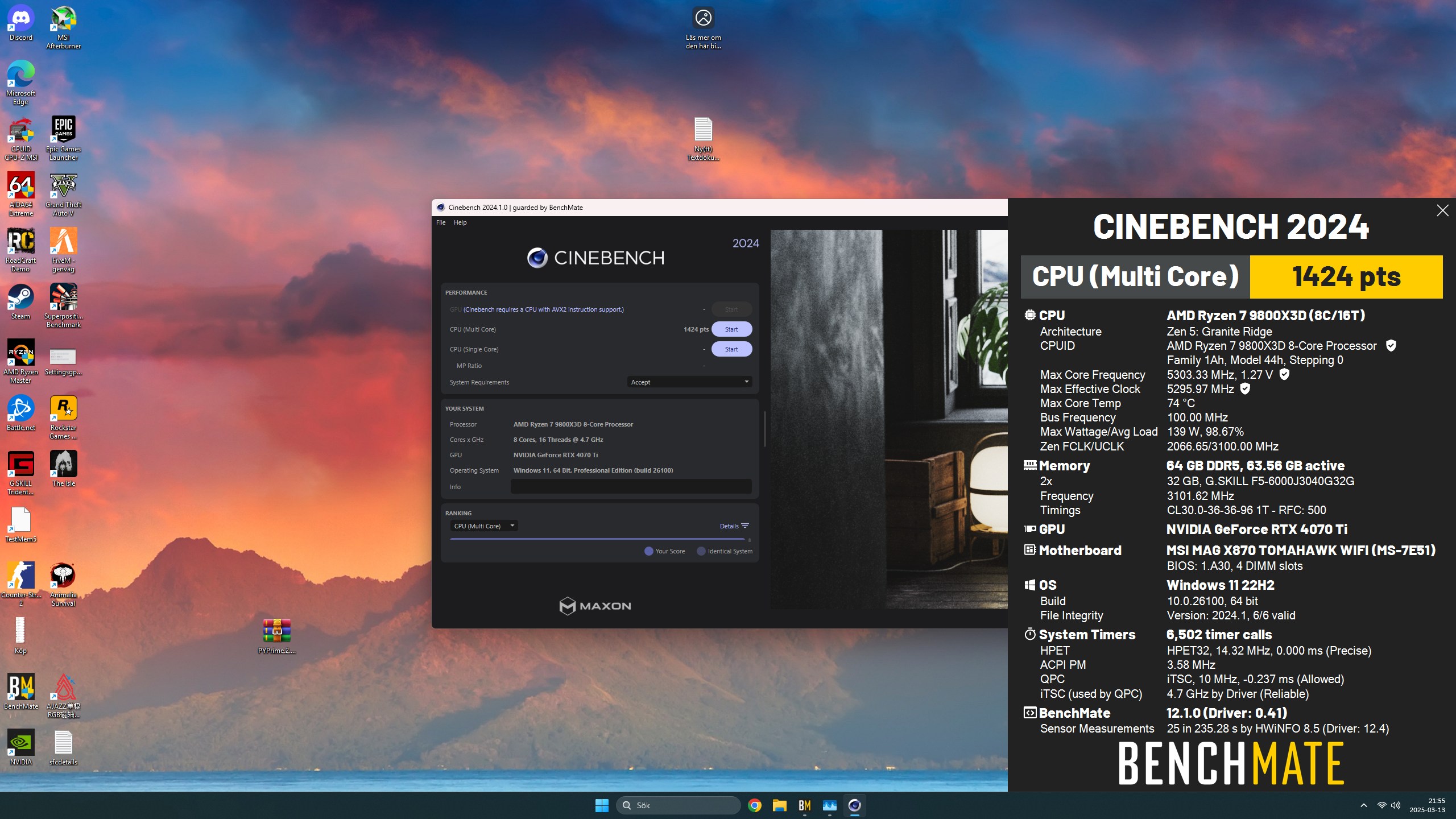
Task: Click the Identical System legend dot
Action: [701, 551]
